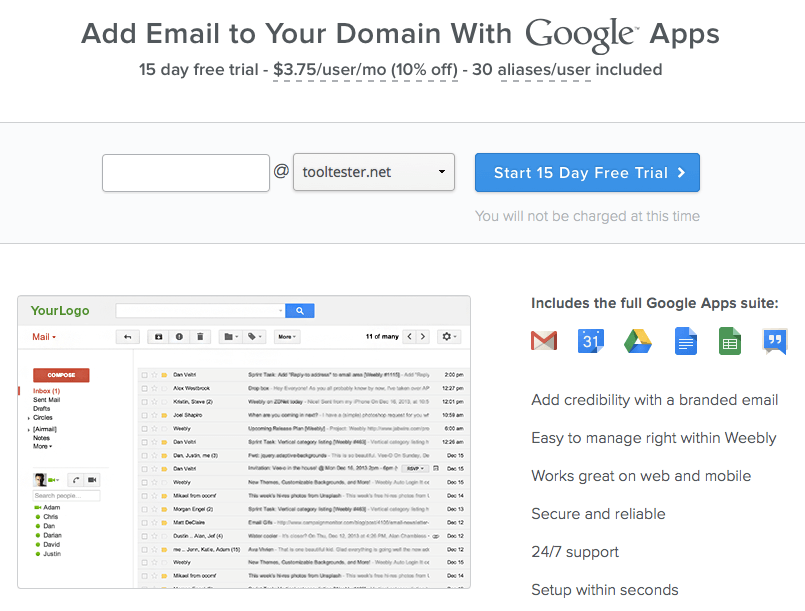
Task: Toggle importance marker on Joel Shapiro email
Action: [164, 415]
